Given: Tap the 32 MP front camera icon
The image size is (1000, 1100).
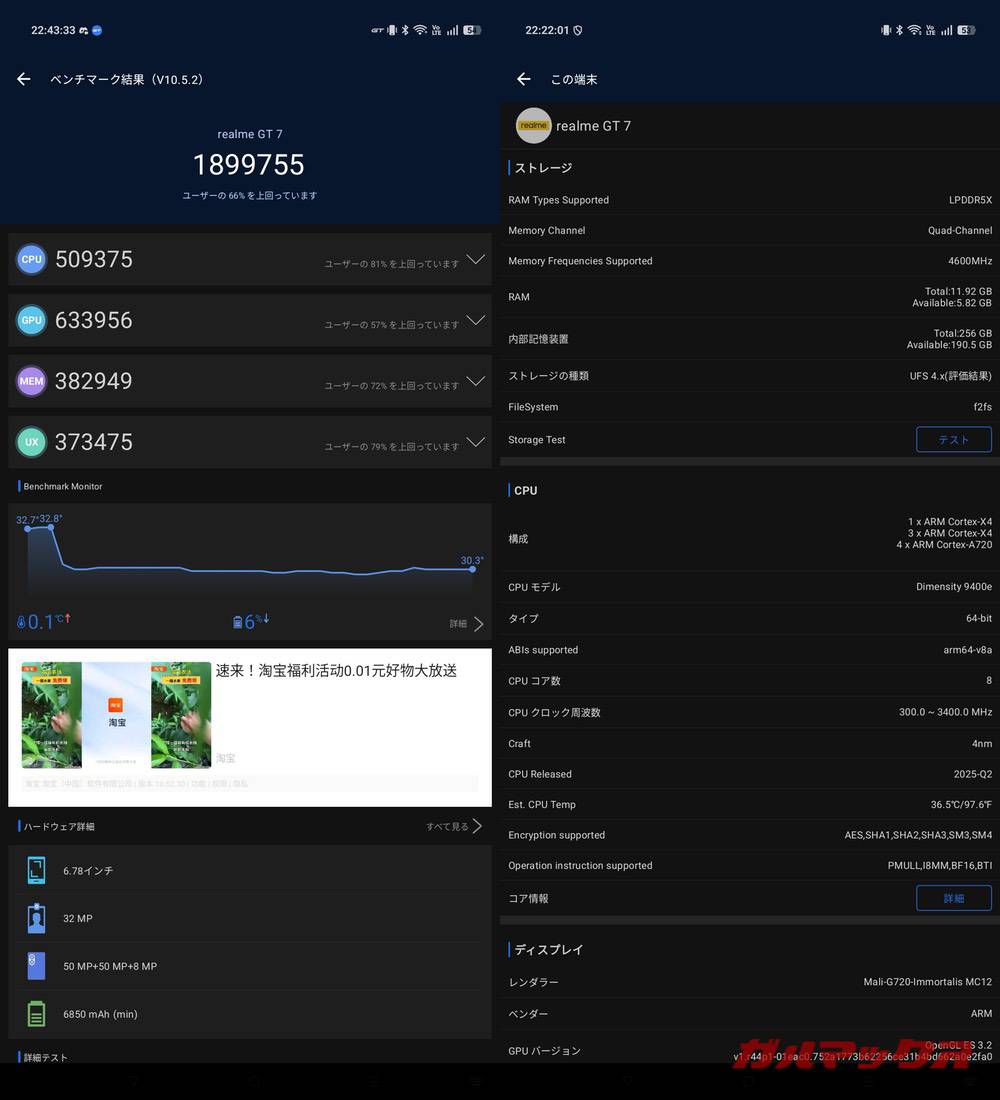Looking at the screenshot, I should pyautogui.click(x=36, y=918).
